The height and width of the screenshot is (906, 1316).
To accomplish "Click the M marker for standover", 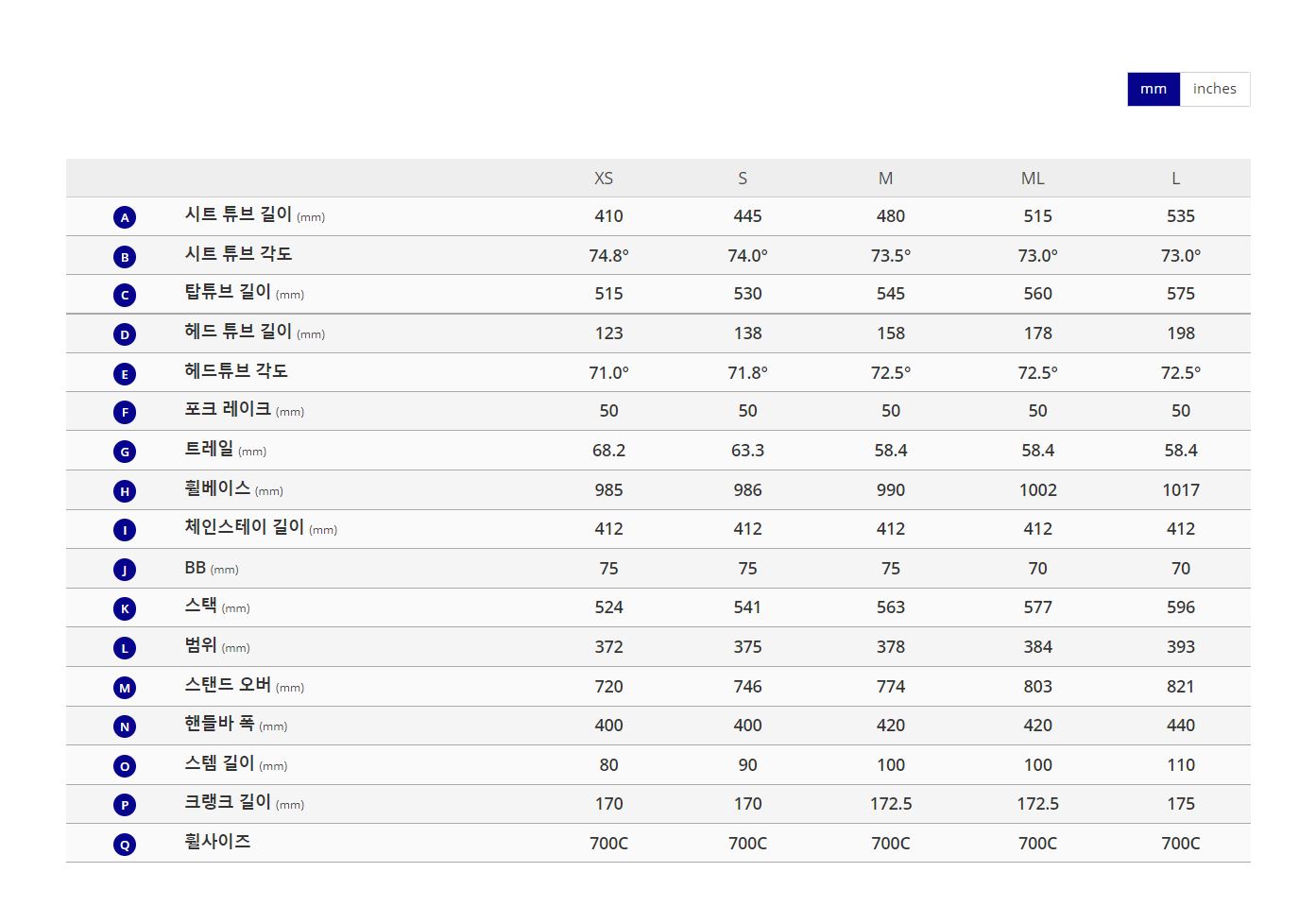I will [125, 688].
